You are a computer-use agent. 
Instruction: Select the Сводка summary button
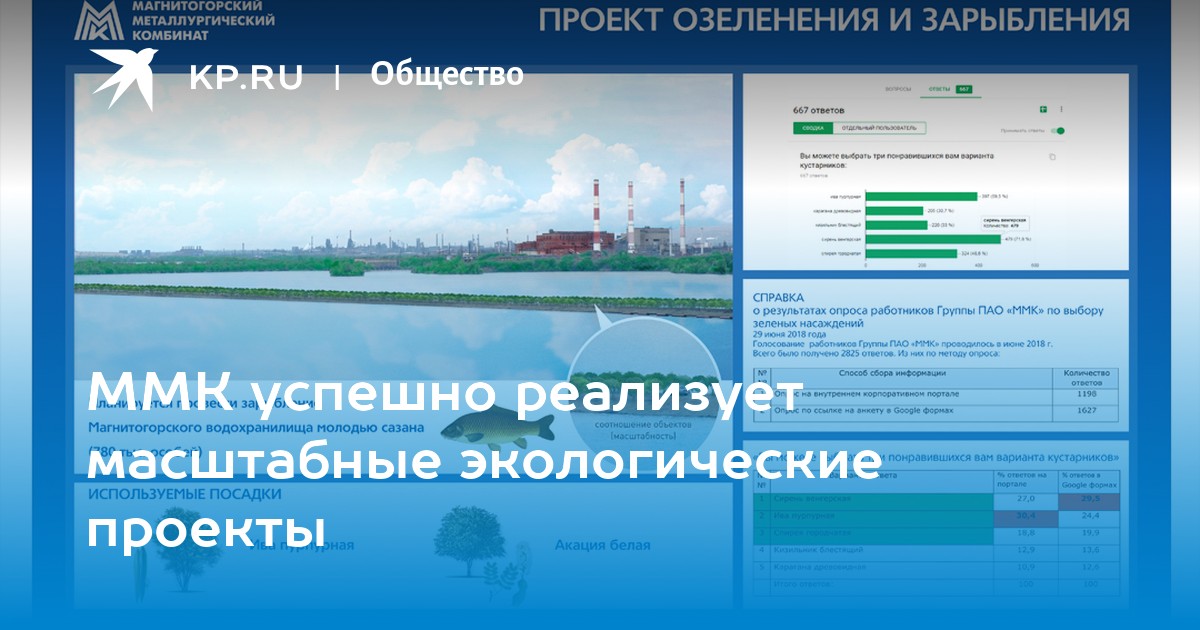(814, 128)
